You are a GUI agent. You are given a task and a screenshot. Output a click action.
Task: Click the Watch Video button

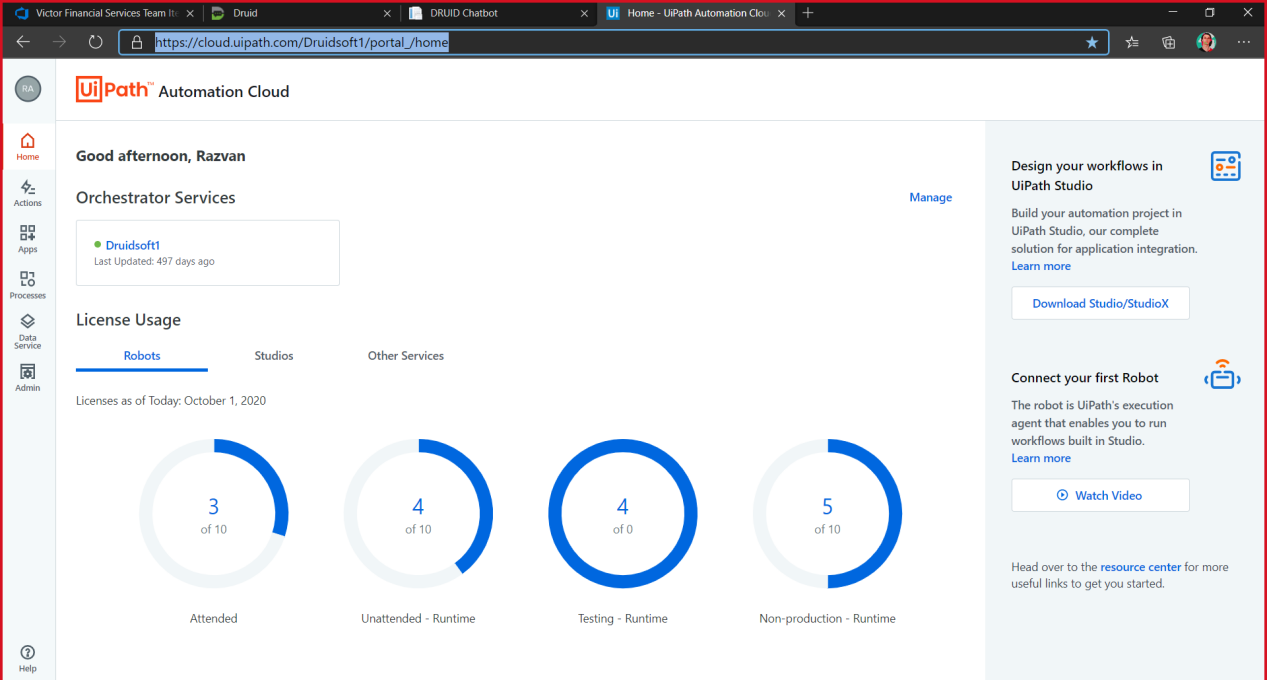coord(1100,495)
